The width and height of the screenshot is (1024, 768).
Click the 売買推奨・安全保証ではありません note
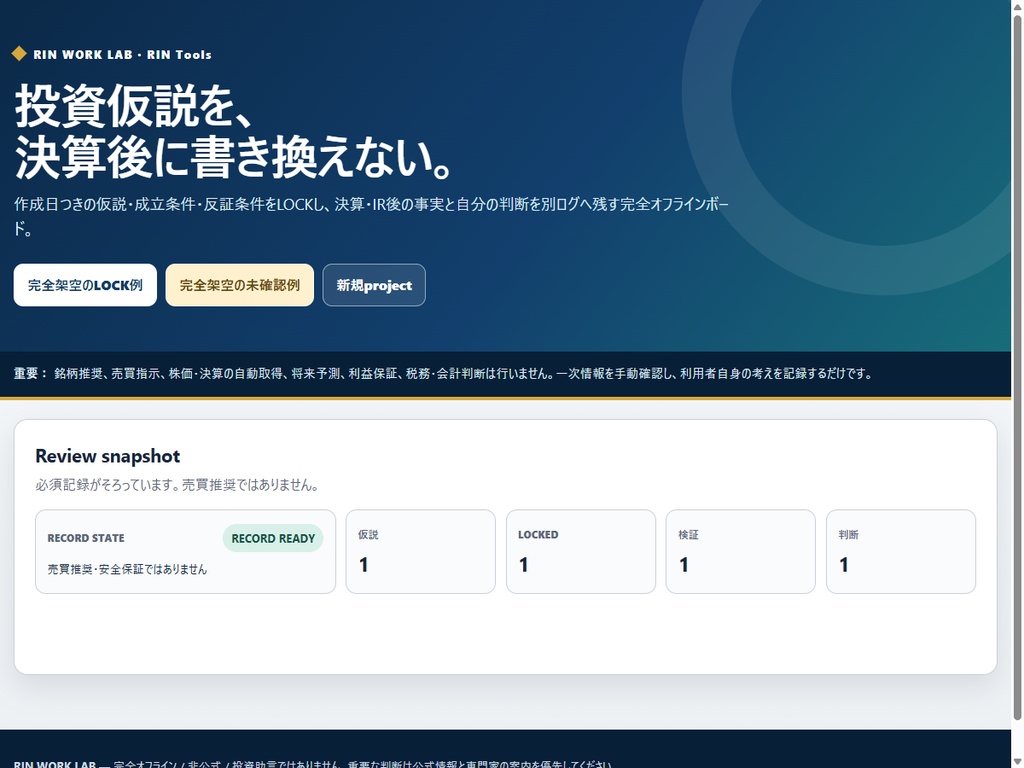(127, 569)
